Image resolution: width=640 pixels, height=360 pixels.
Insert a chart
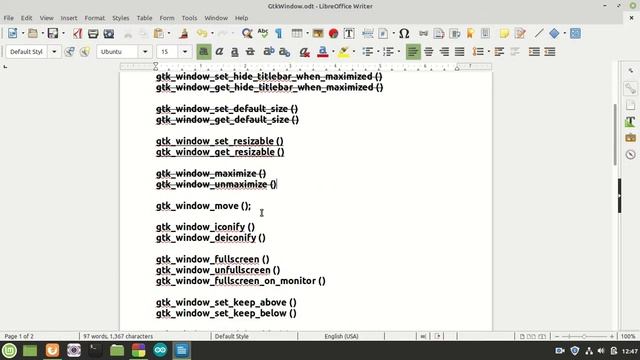click(333, 33)
